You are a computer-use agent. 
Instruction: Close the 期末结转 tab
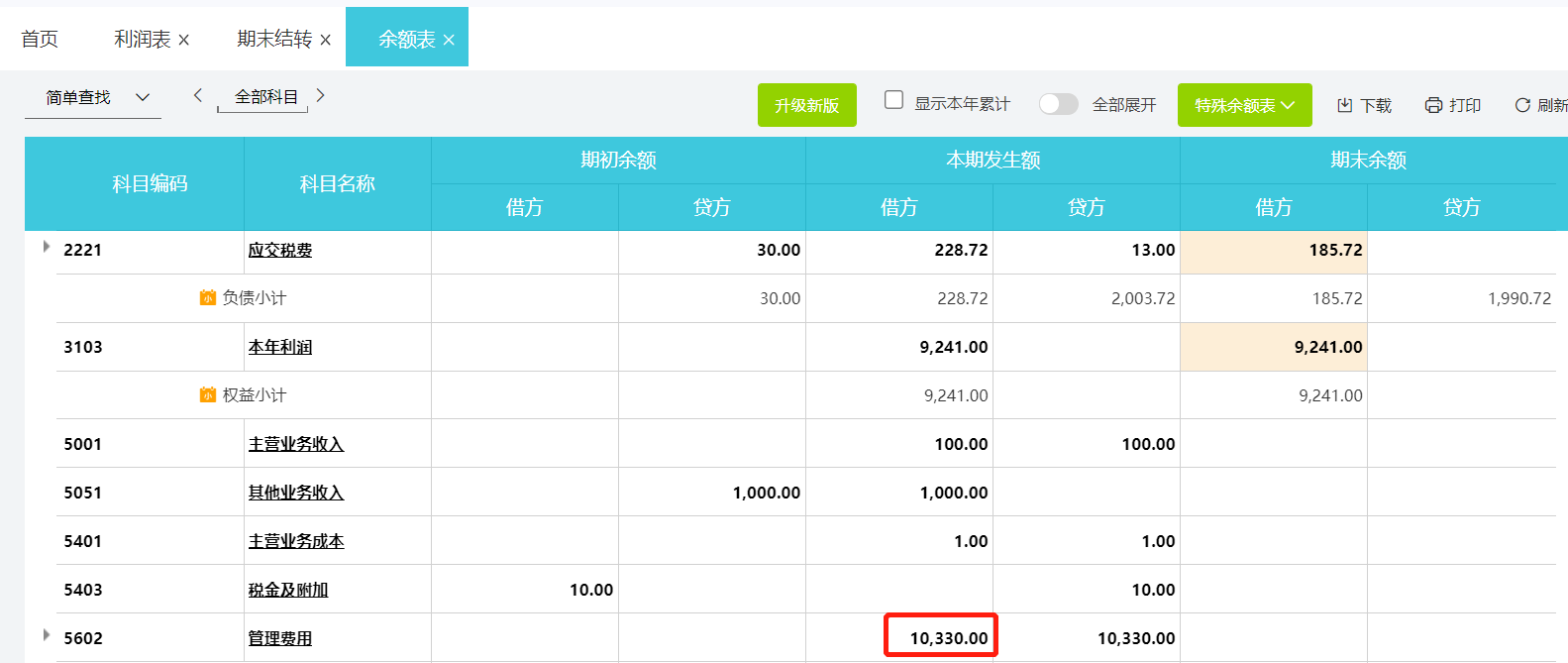[326, 40]
